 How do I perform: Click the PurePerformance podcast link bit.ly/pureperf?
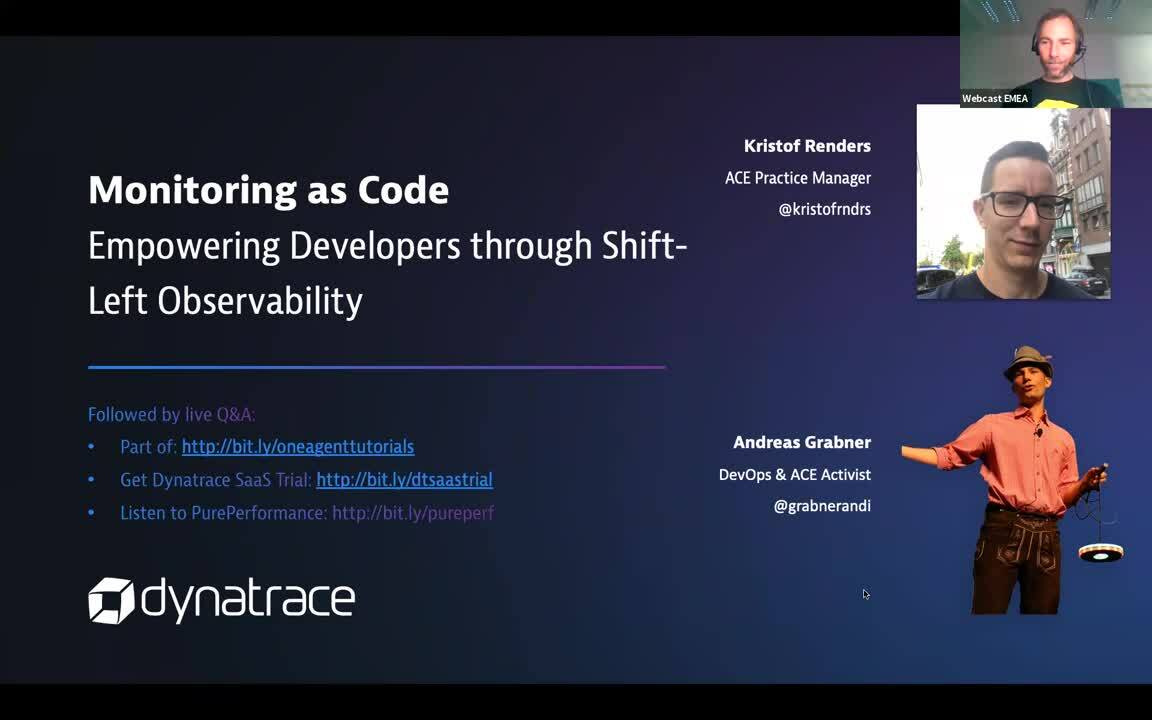[x=413, y=512]
